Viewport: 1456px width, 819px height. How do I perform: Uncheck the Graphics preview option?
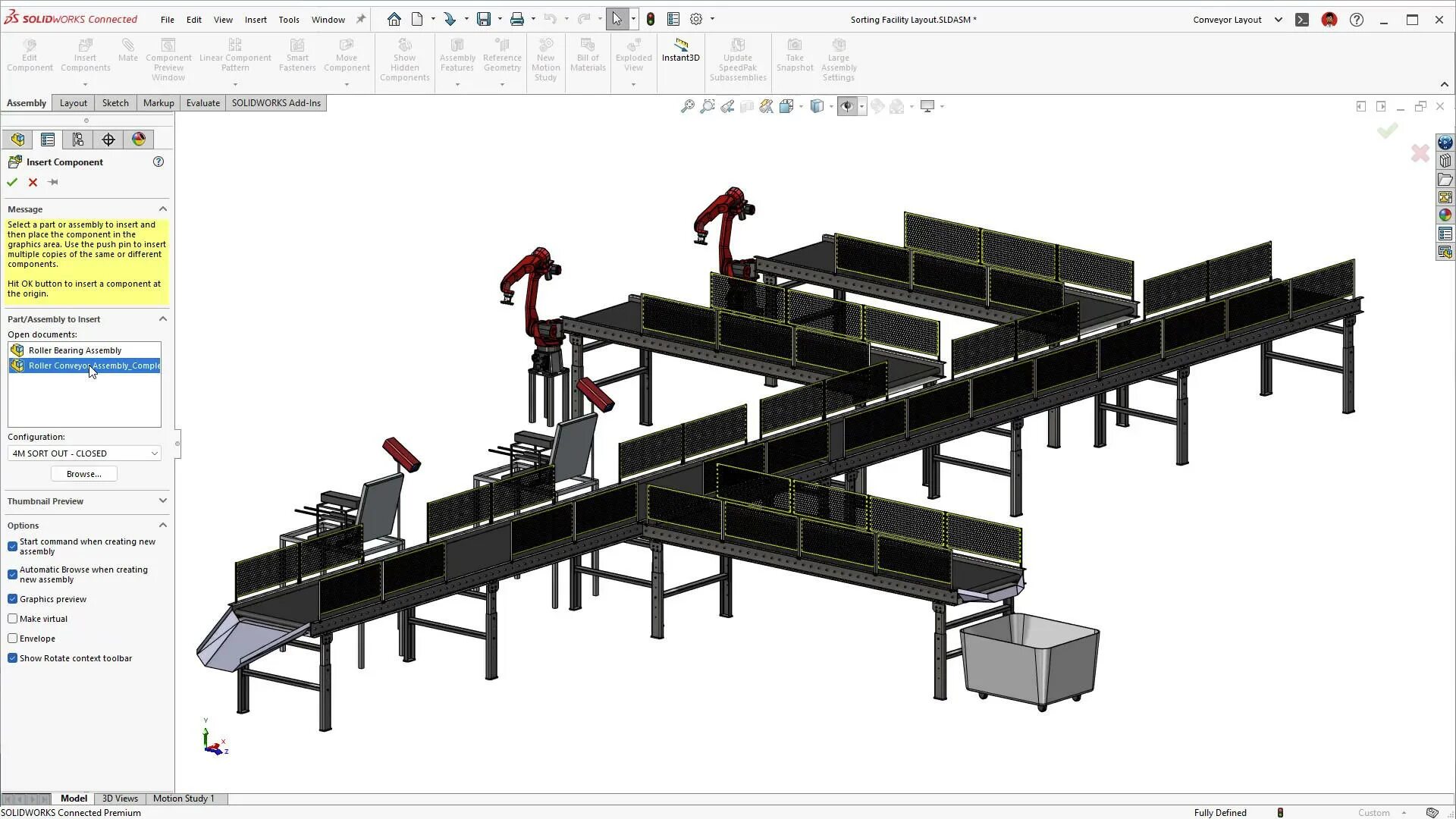point(13,599)
